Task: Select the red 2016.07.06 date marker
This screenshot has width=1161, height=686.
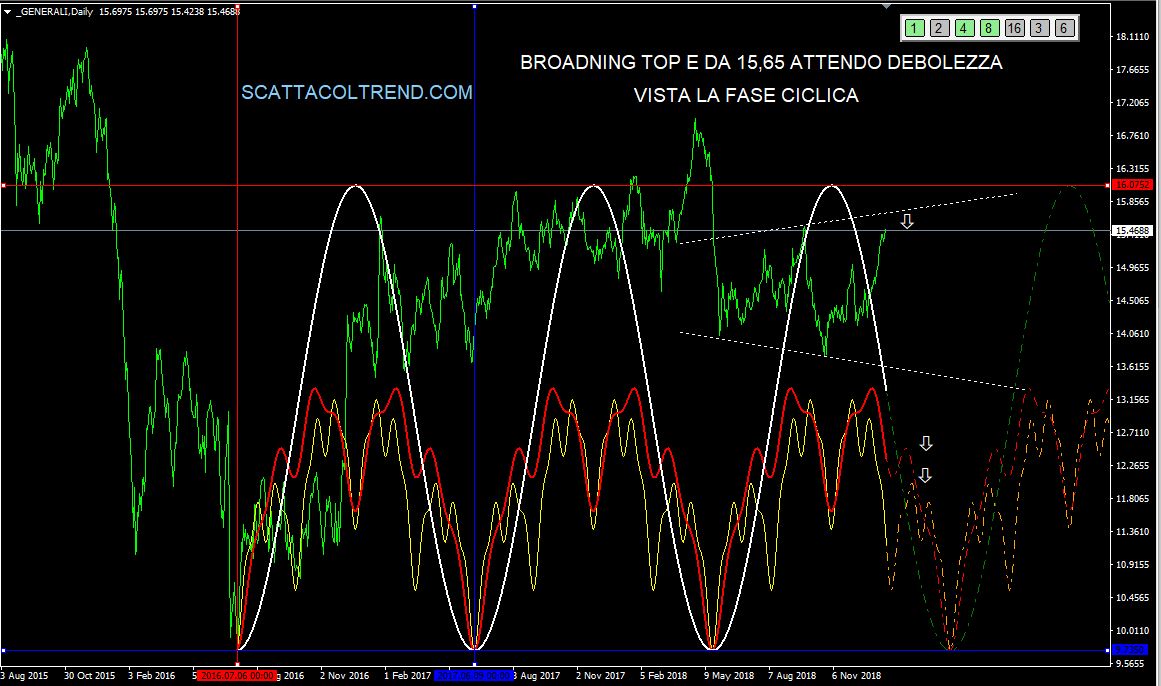Action: point(236,676)
